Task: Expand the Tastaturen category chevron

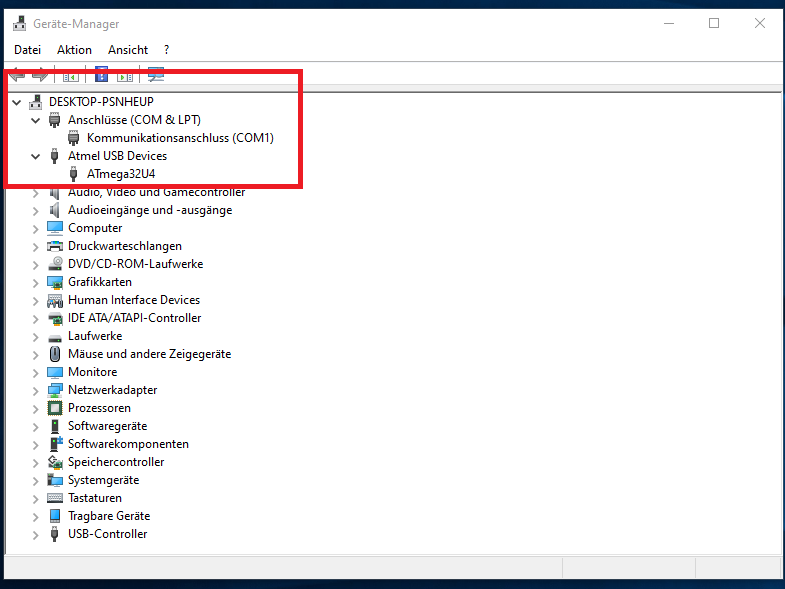Action: point(36,499)
